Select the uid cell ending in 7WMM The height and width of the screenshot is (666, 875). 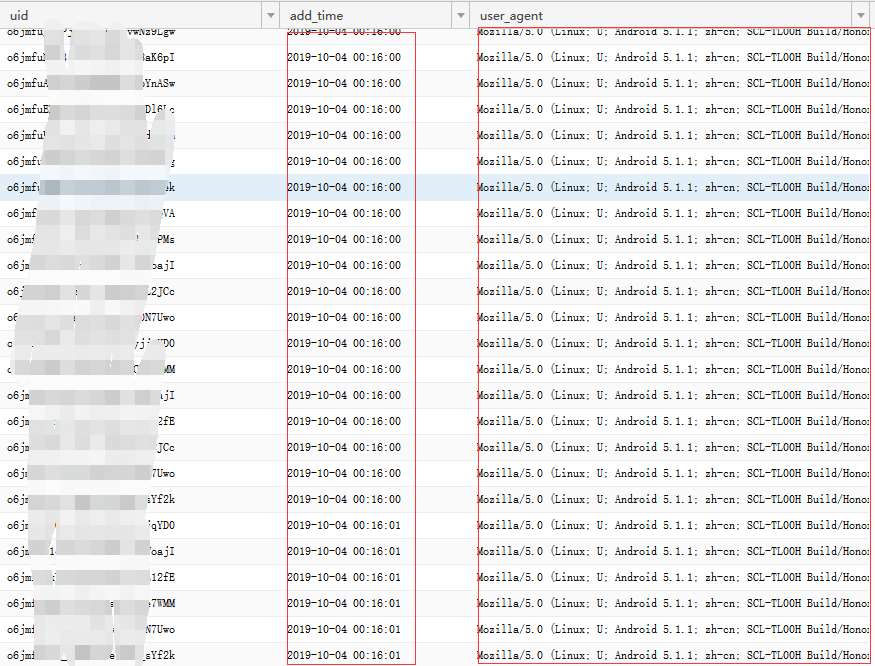[x=140, y=603]
